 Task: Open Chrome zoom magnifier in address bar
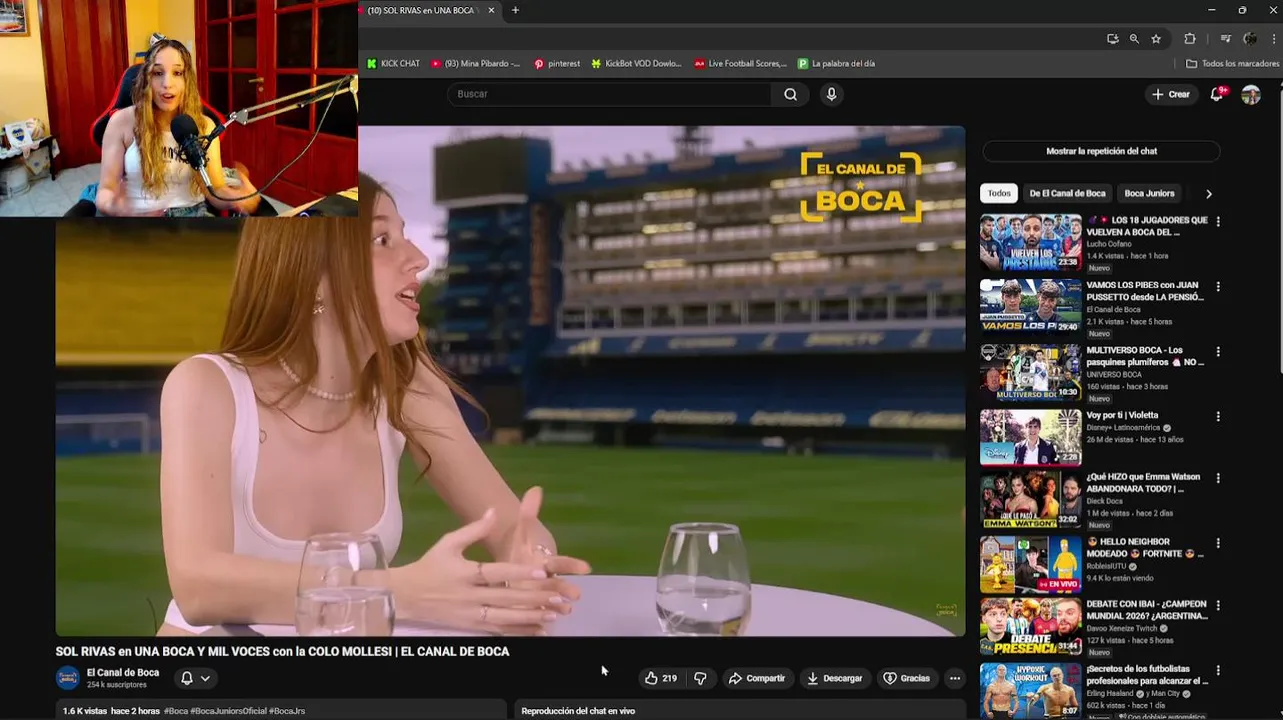1134,38
